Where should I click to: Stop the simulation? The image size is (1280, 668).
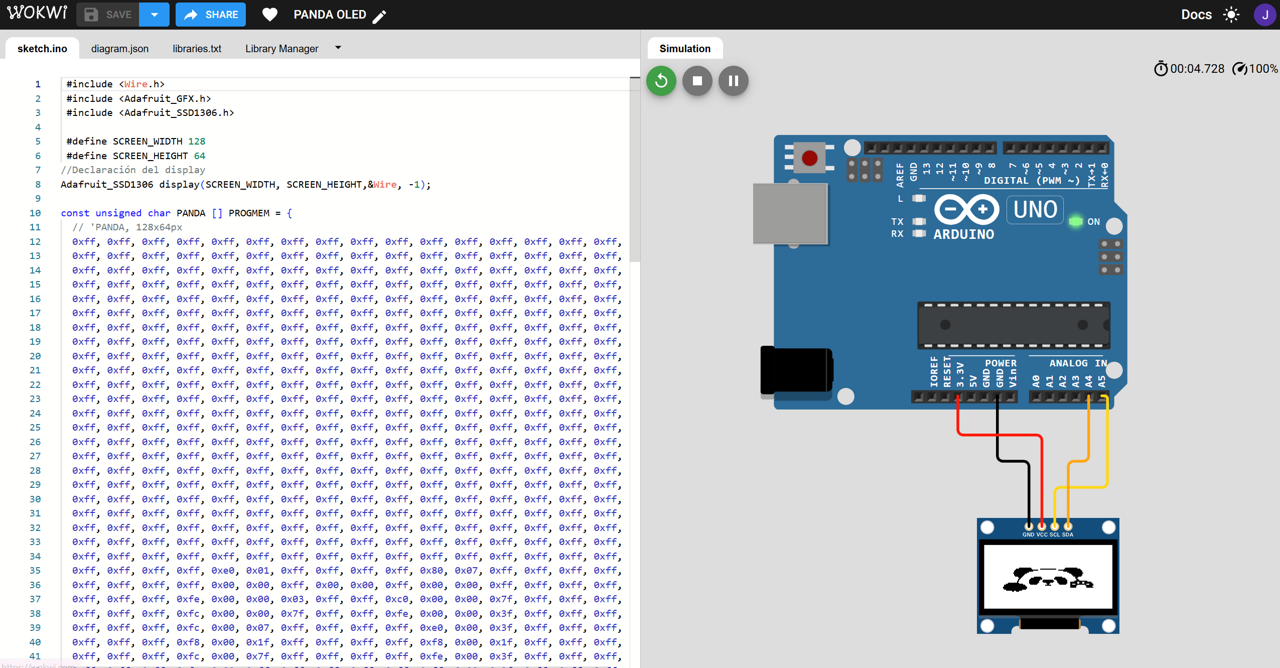tap(697, 81)
